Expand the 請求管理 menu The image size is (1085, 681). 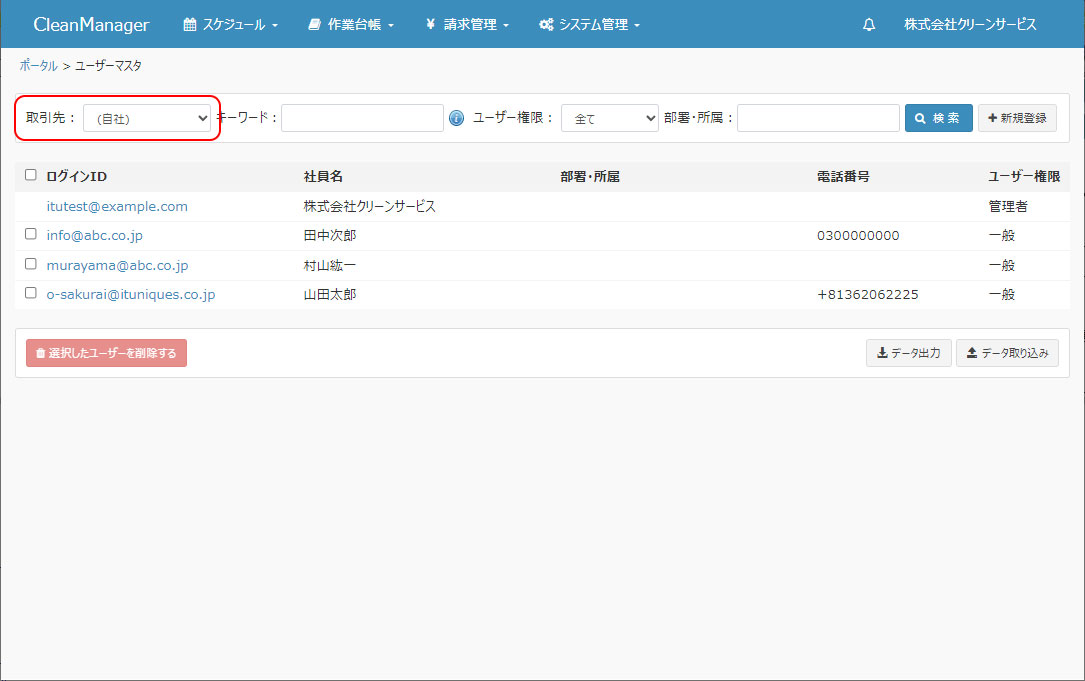click(467, 25)
